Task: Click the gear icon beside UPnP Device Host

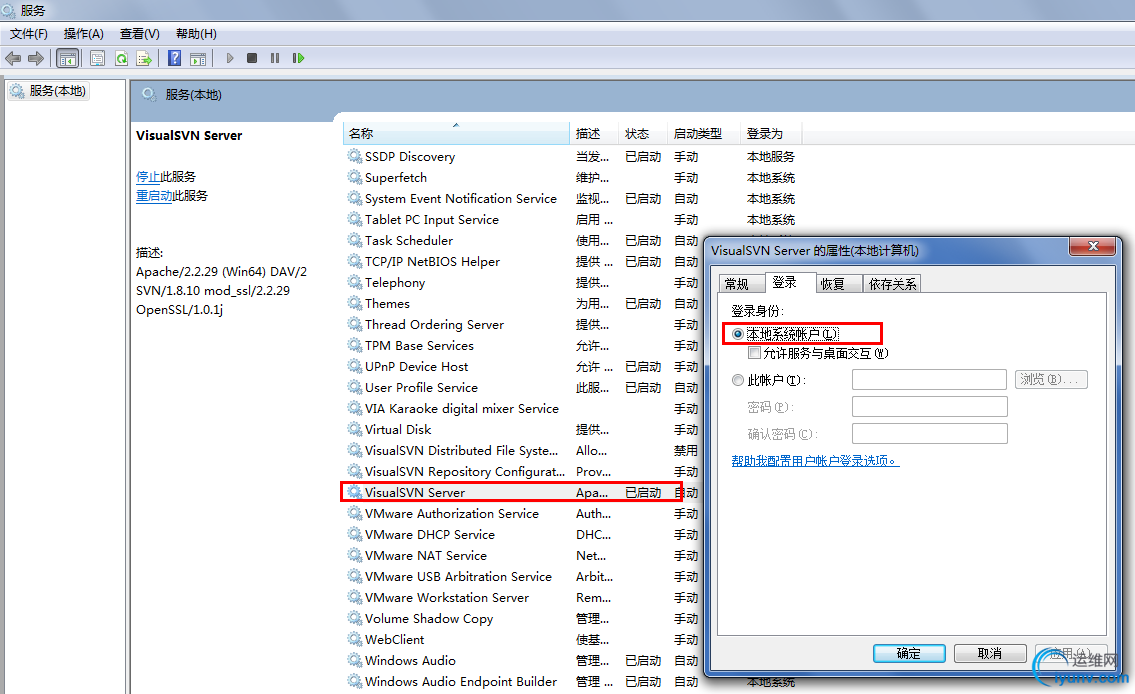Action: pos(355,366)
